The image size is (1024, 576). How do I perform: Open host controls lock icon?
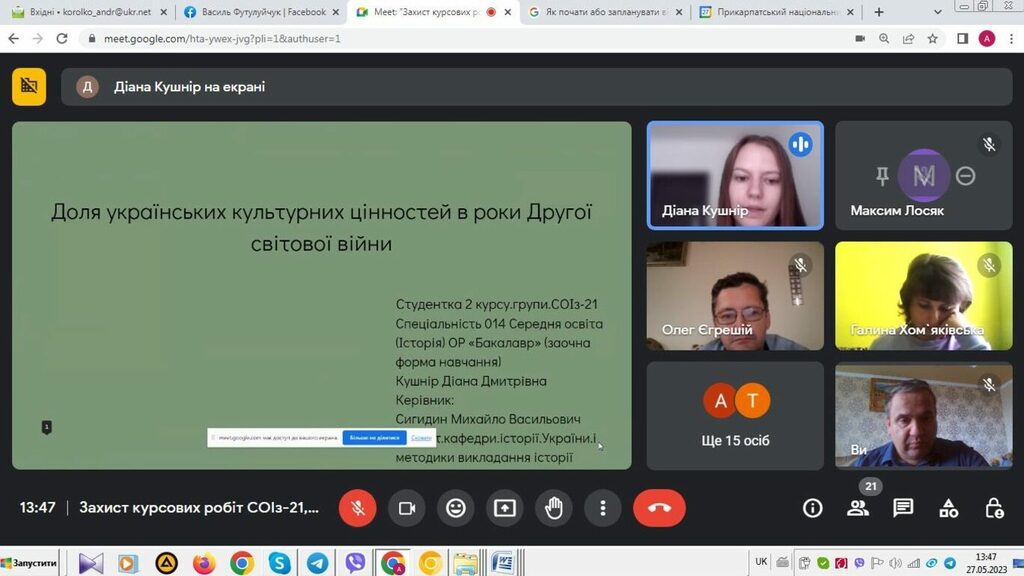[994, 508]
